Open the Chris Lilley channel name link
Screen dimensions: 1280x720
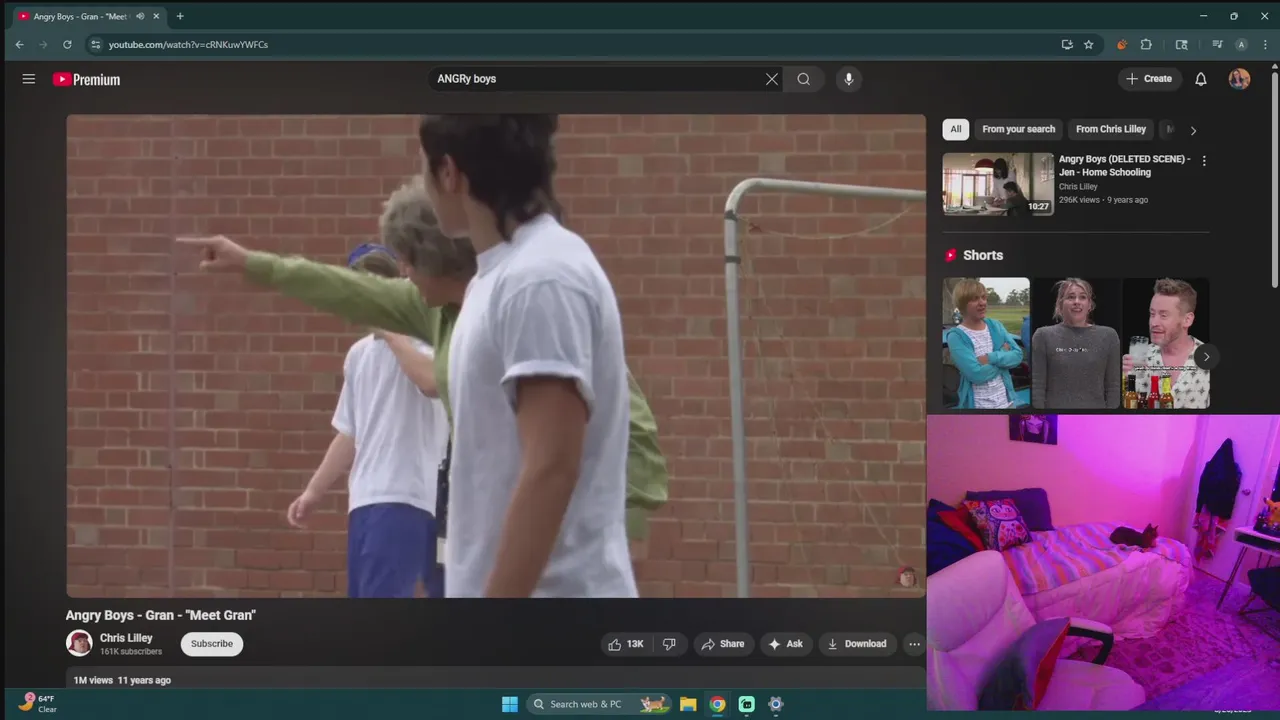point(126,638)
